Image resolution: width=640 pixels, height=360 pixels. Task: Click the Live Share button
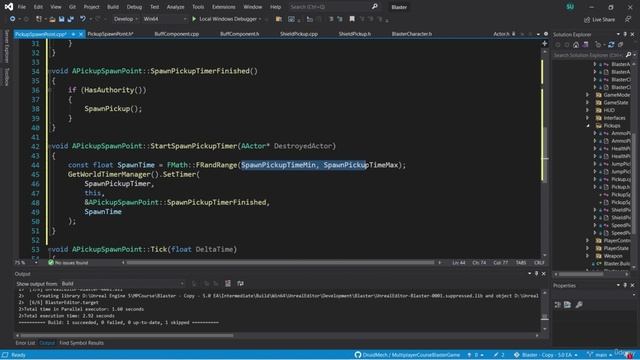(x=600, y=20)
